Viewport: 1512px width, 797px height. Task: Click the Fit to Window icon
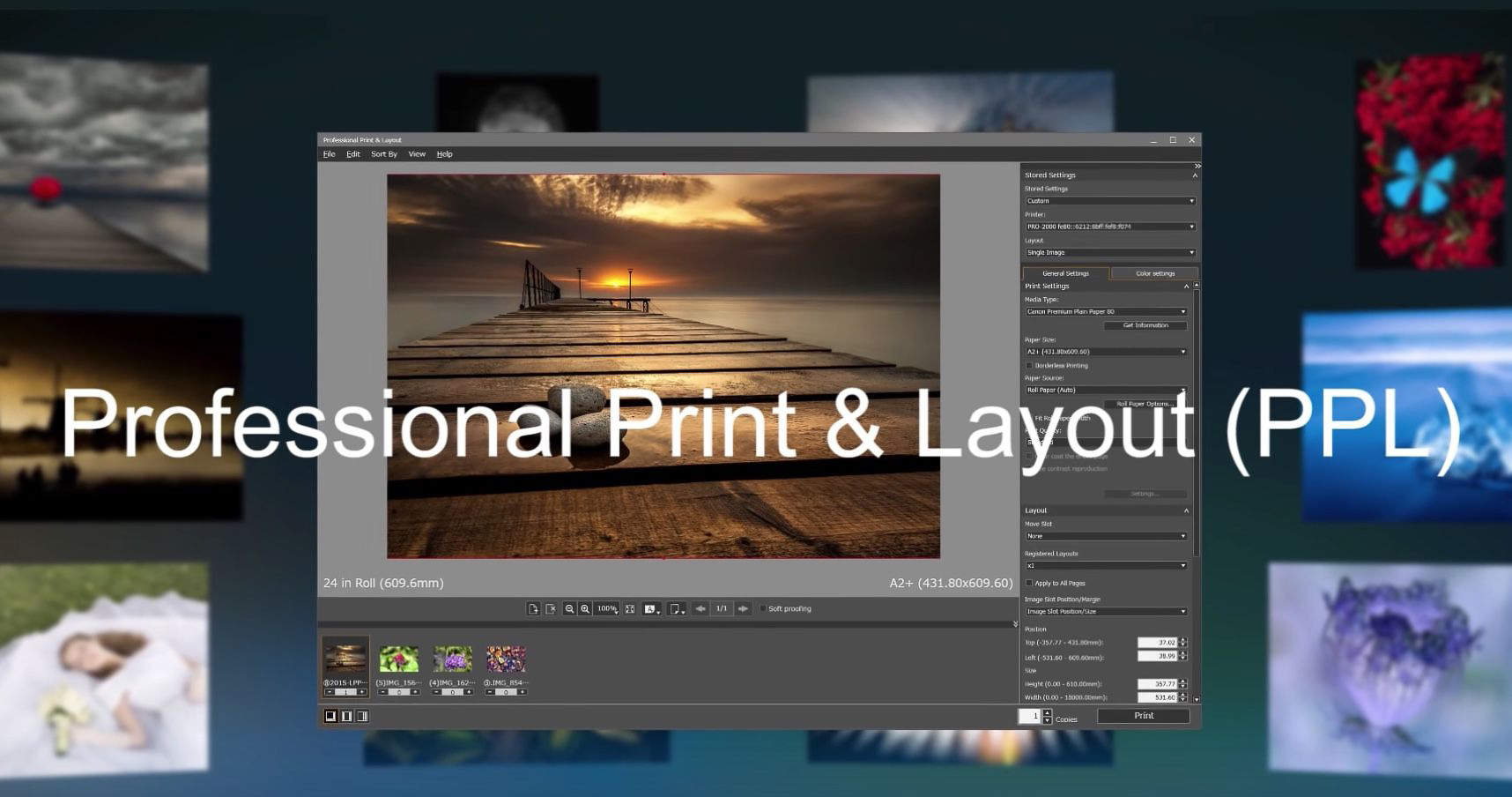[630, 608]
